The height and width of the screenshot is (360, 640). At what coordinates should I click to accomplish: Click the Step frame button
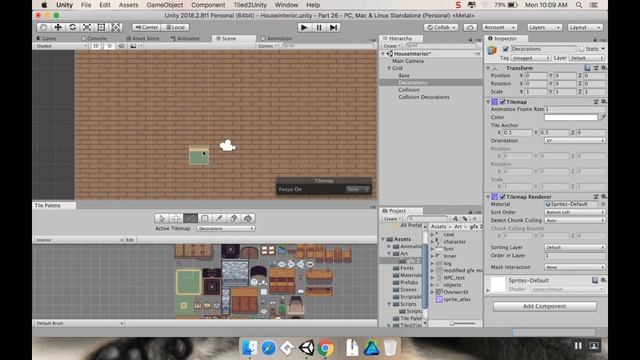[333, 27]
